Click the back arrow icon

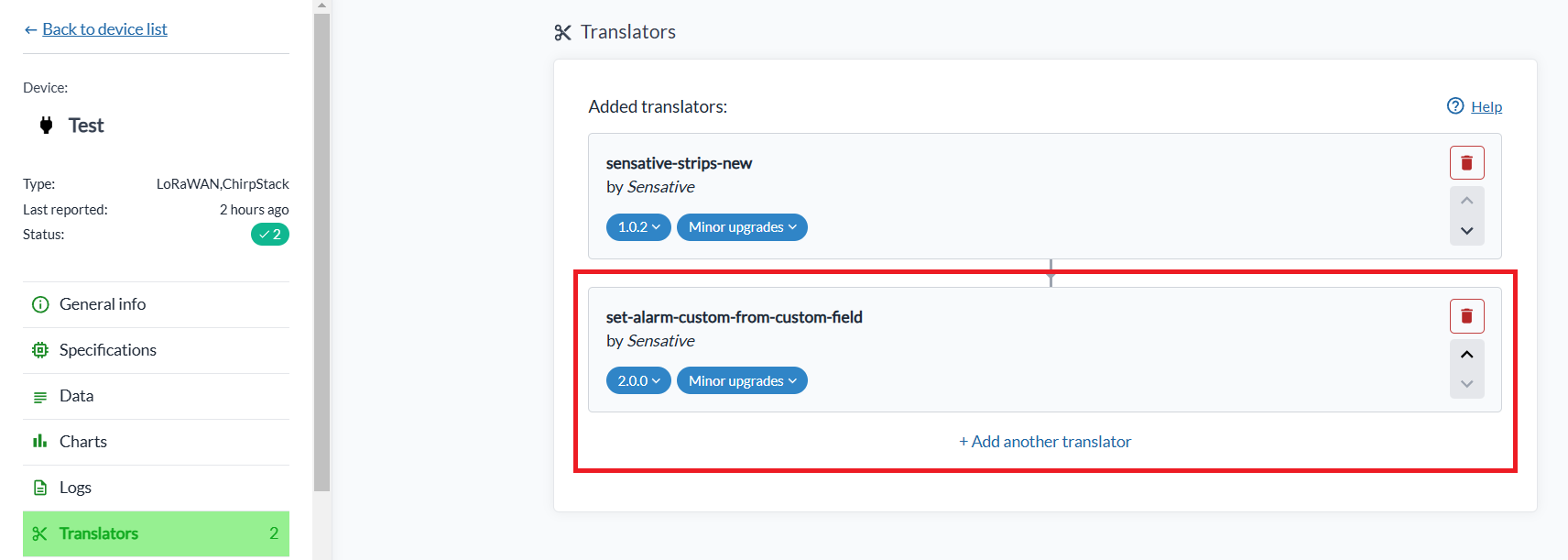(x=30, y=30)
